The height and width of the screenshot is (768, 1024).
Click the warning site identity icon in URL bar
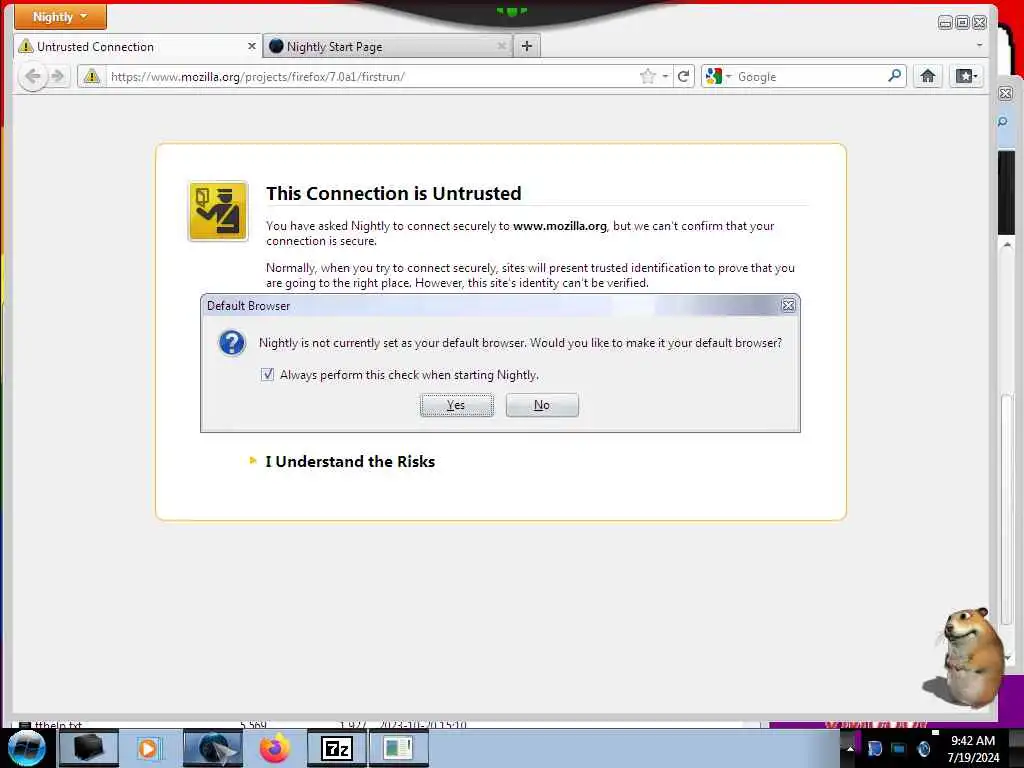[91, 76]
